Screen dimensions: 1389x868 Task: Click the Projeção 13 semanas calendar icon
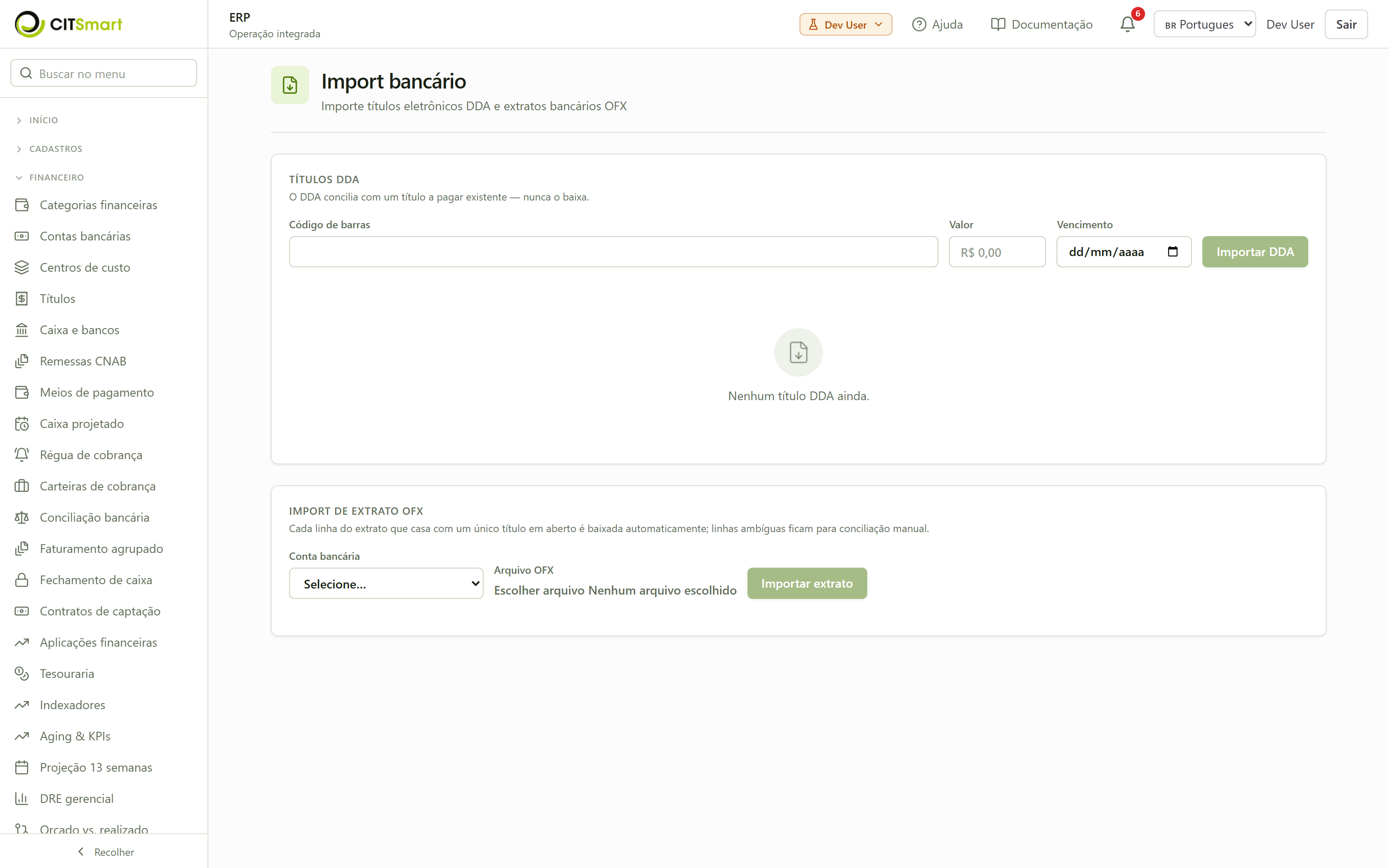(22, 768)
